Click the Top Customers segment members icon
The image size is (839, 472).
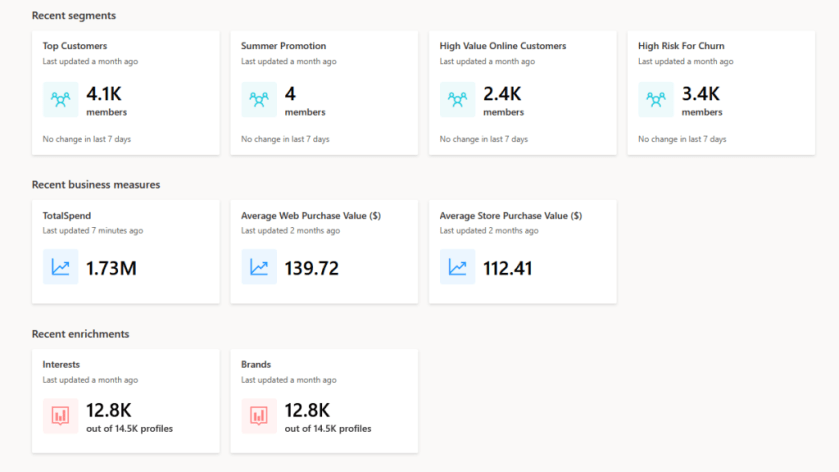click(60, 99)
